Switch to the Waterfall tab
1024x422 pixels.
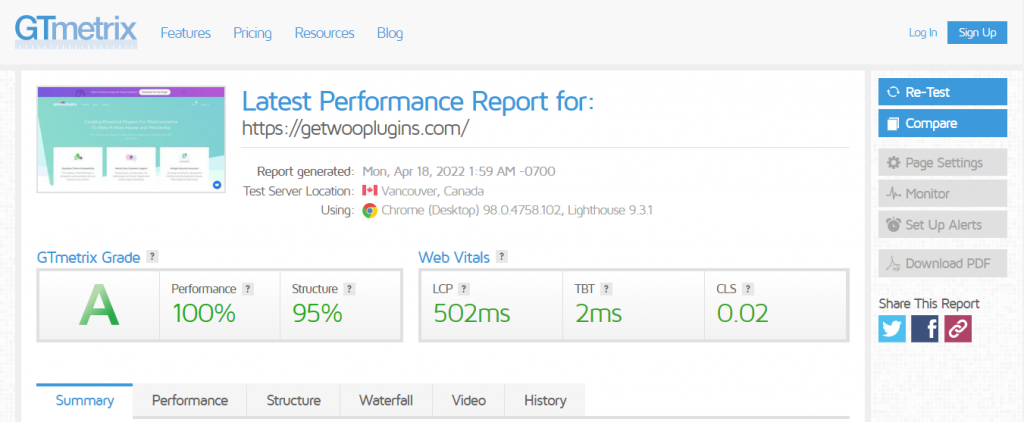(386, 400)
